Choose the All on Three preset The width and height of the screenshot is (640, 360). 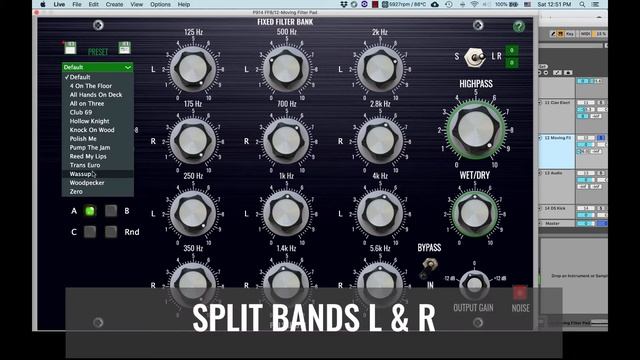[x=98, y=104]
